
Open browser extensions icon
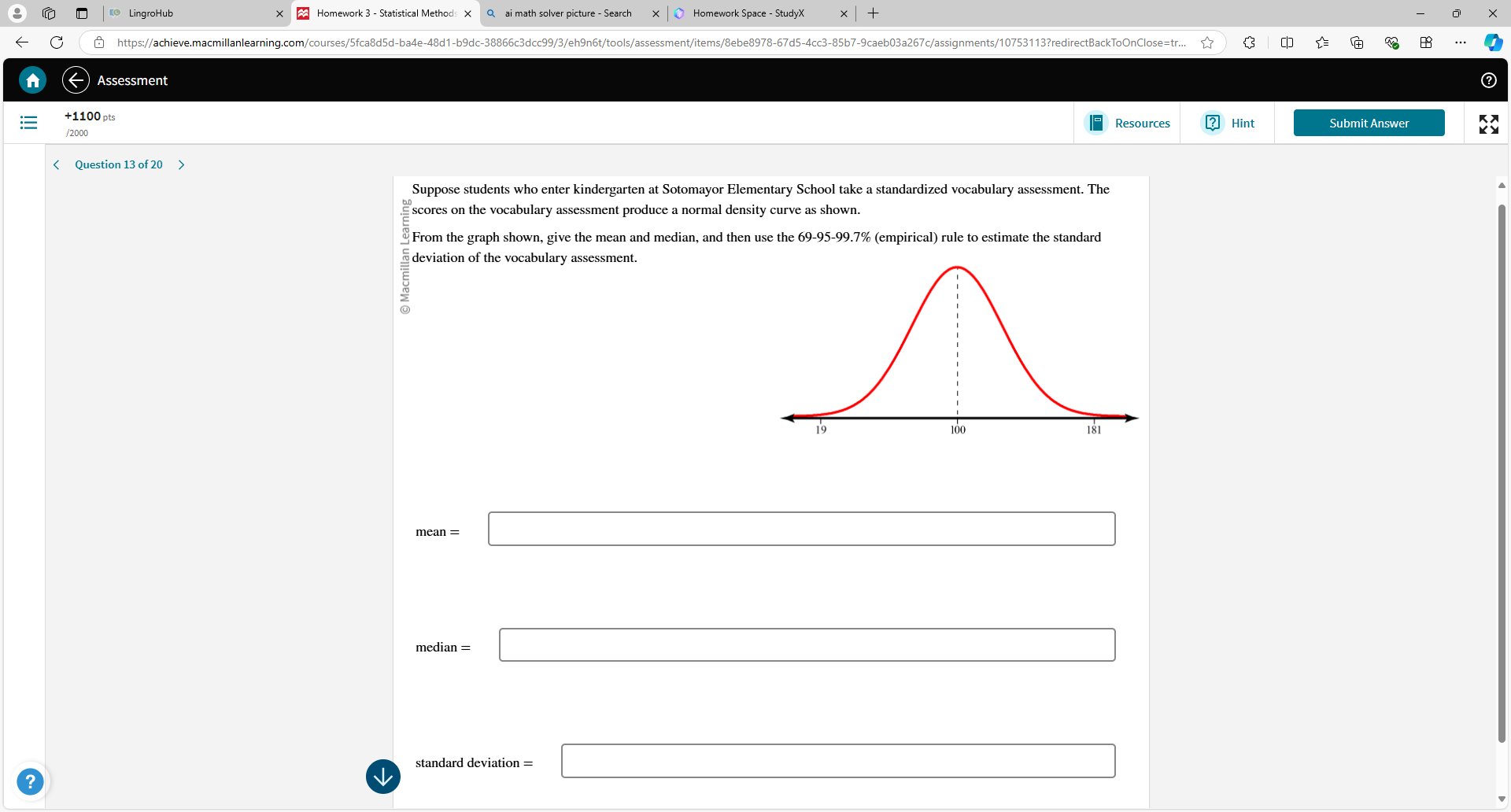coord(1249,42)
